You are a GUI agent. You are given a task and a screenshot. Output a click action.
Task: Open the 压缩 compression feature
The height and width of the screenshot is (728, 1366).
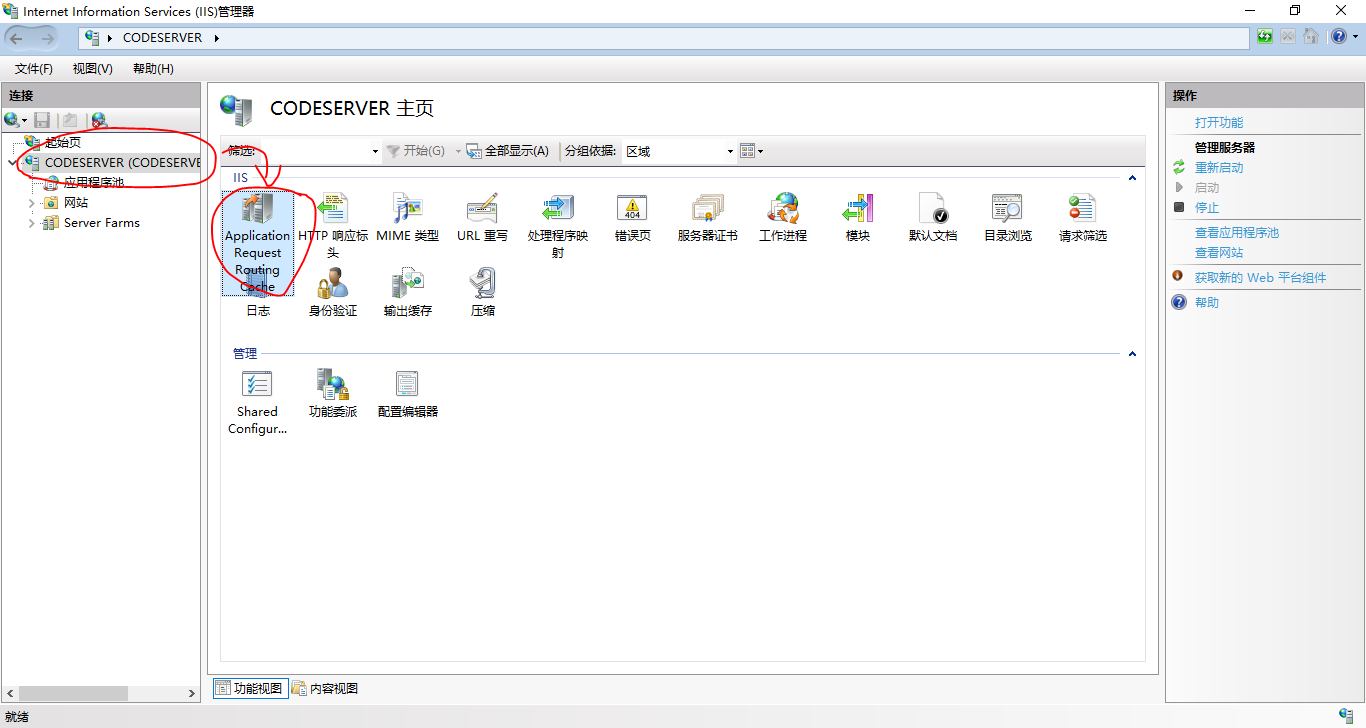482,285
